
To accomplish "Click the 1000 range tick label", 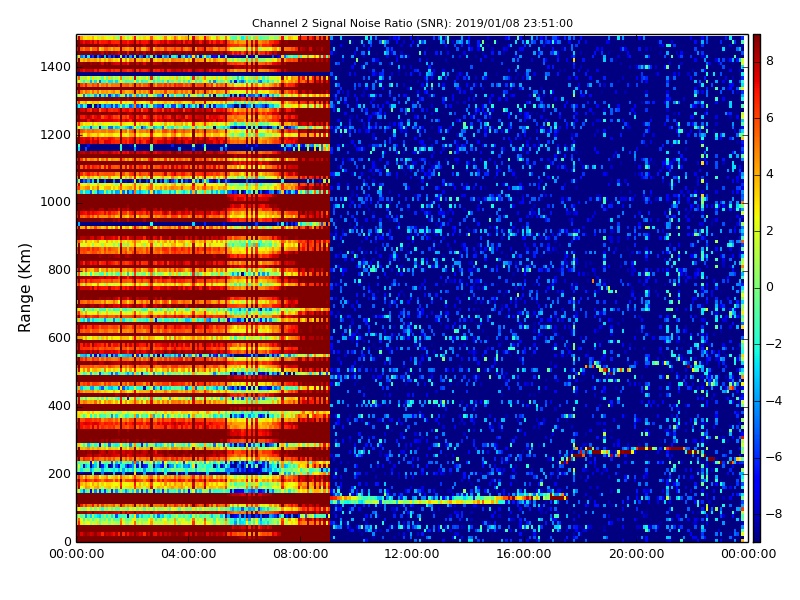I will point(56,202).
